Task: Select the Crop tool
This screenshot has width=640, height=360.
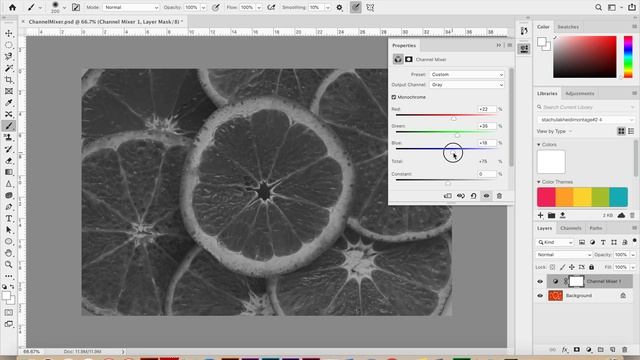Action: click(9, 80)
